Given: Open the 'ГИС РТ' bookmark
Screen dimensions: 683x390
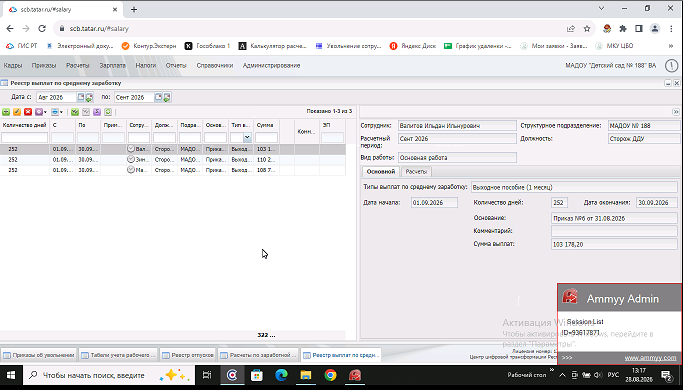Looking at the screenshot, I should tap(22, 46).
